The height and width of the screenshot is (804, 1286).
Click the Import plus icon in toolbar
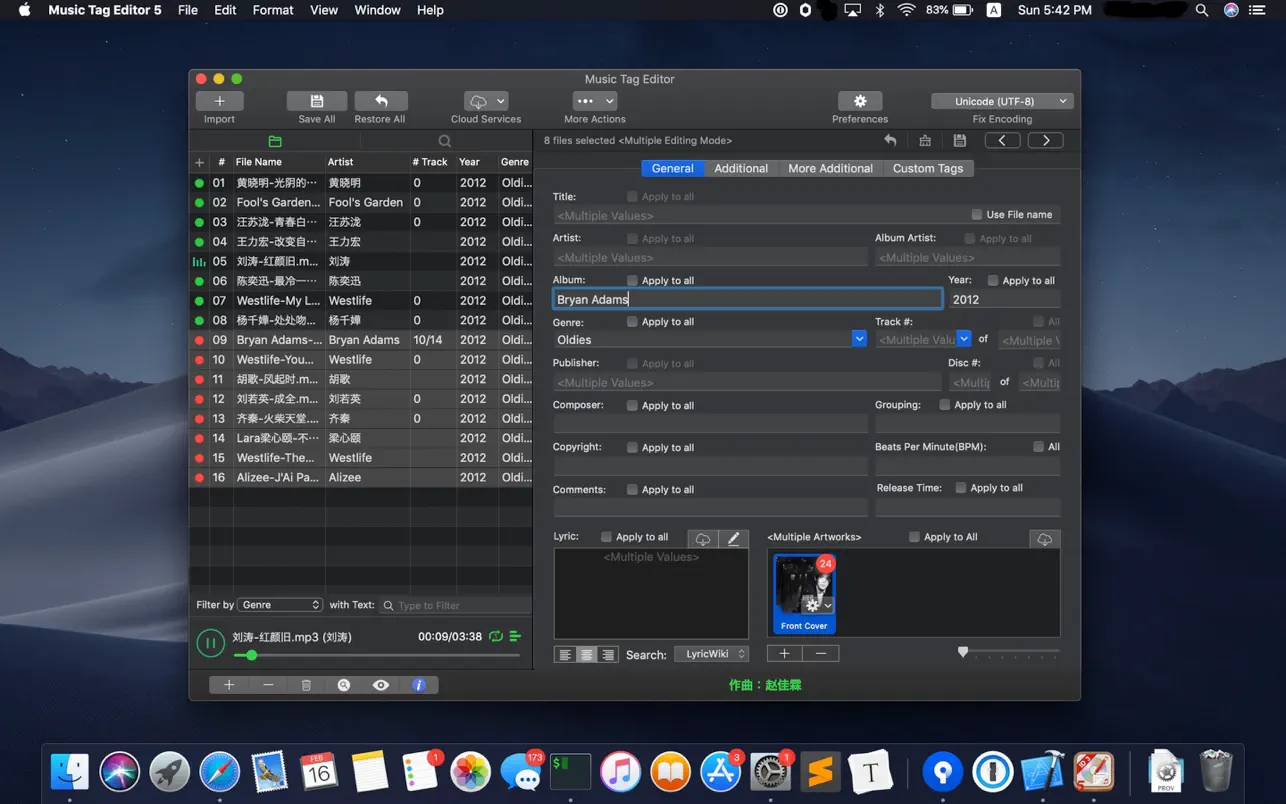pos(219,101)
